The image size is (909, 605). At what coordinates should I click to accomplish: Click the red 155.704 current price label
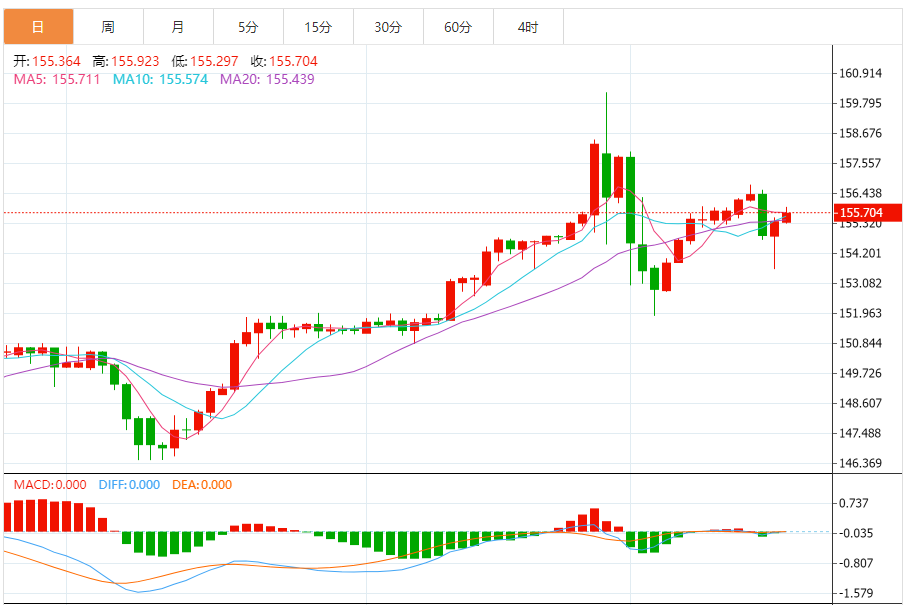coord(867,213)
